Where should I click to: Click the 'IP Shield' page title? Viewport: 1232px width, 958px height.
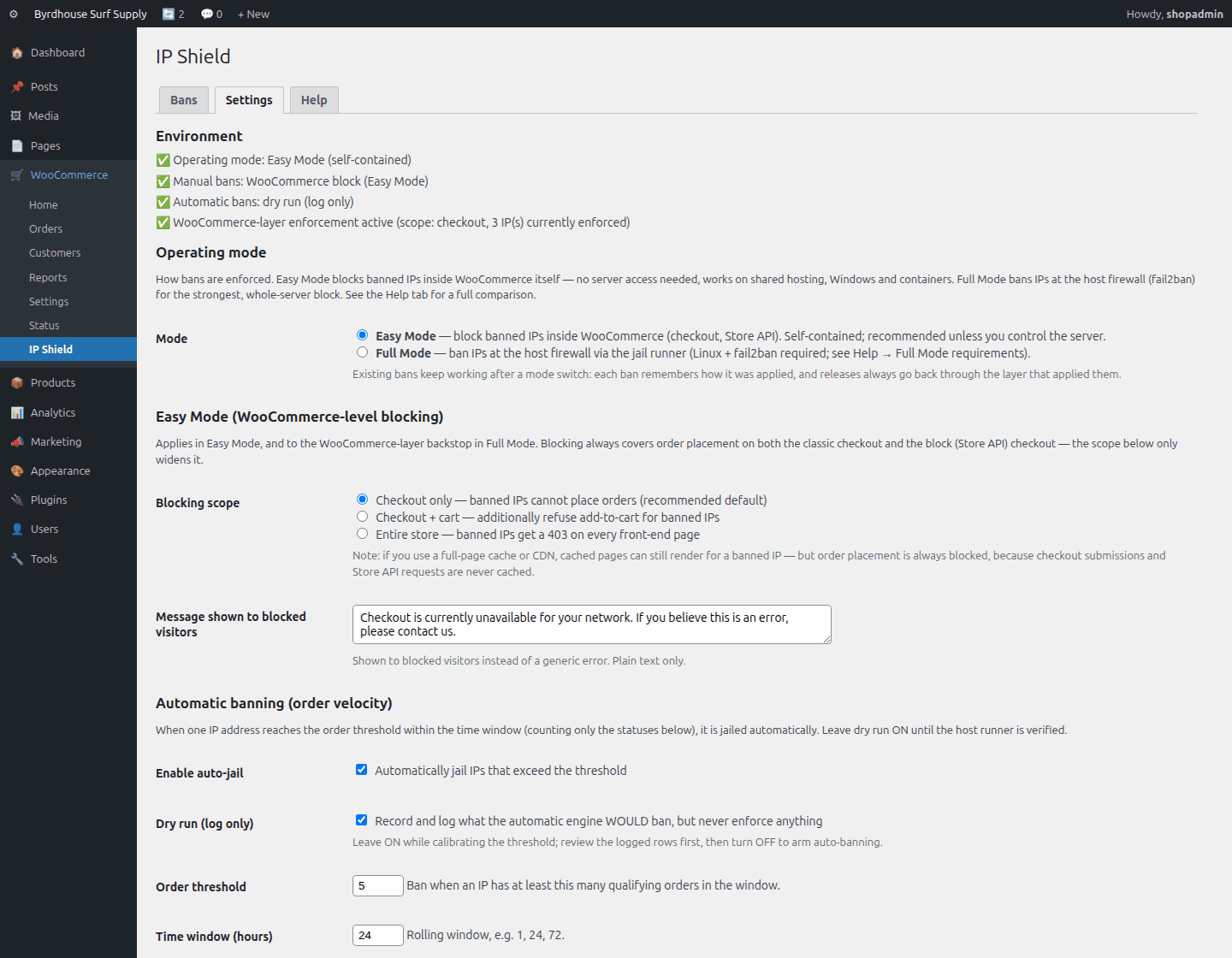point(193,56)
